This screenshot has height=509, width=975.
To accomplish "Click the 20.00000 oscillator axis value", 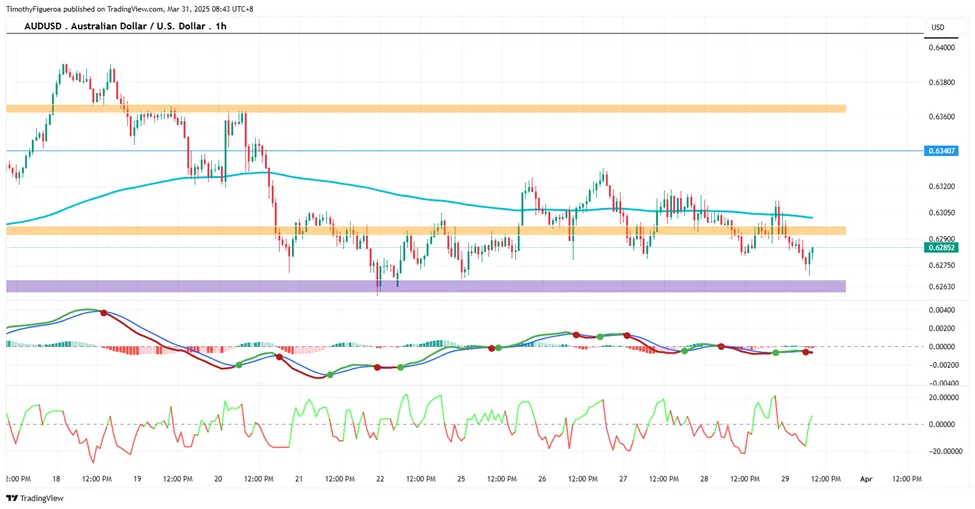I will click(x=944, y=397).
